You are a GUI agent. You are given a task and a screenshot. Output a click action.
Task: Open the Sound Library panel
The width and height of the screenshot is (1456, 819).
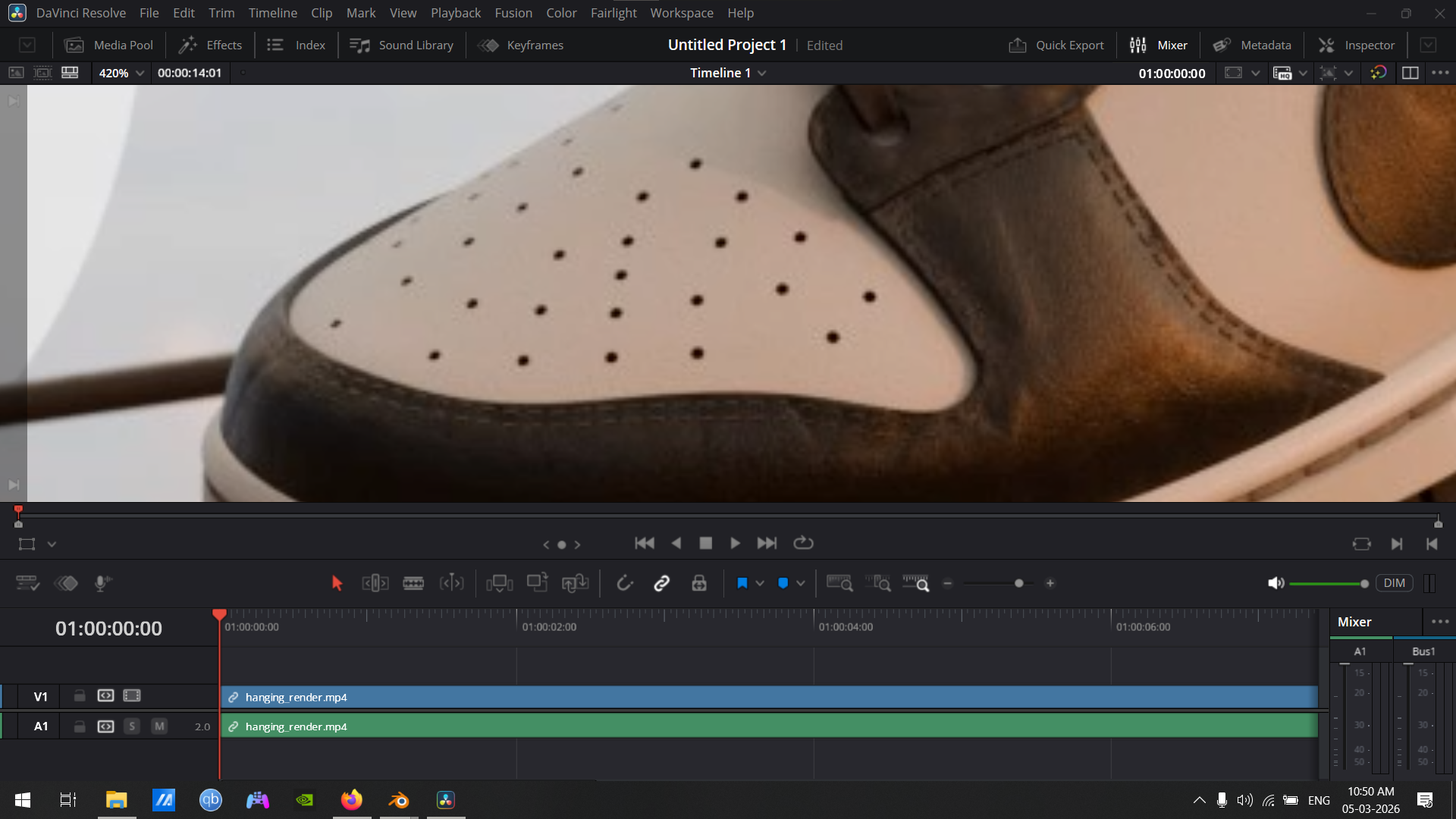[401, 45]
